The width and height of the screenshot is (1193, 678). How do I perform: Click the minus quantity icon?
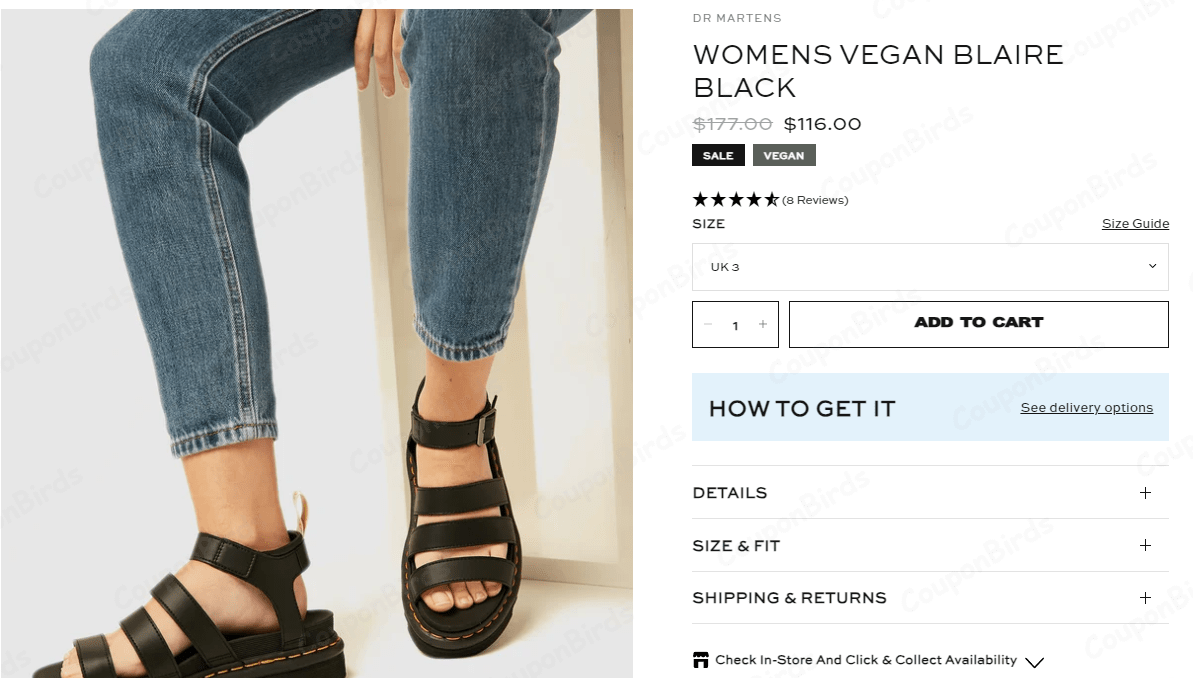(x=708, y=324)
